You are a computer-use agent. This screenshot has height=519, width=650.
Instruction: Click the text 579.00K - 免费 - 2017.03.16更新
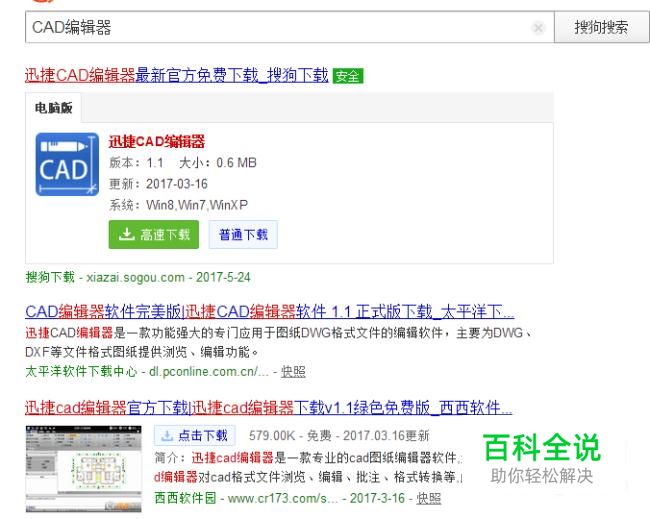click(x=339, y=435)
